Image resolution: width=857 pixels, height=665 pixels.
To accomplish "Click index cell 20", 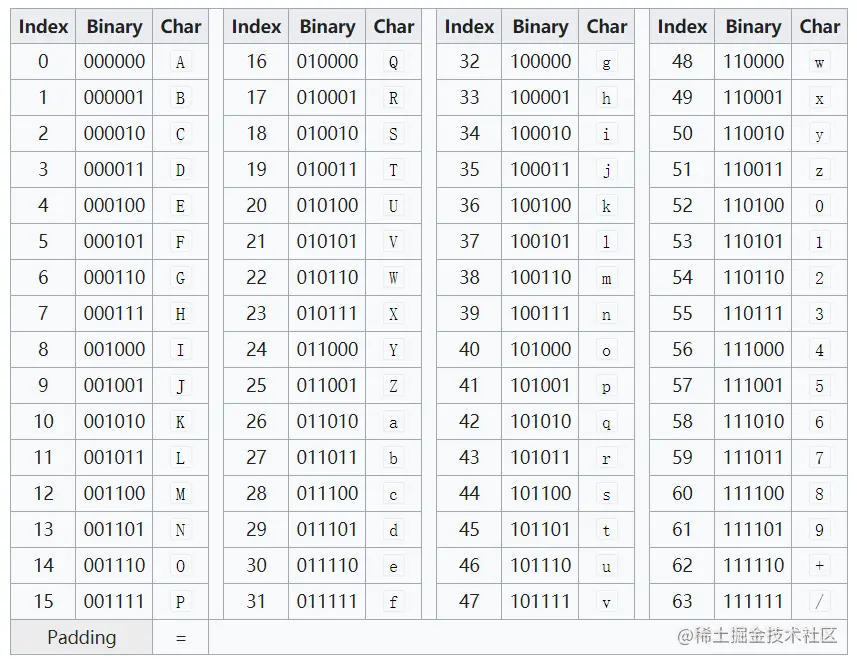I will 256,206.
